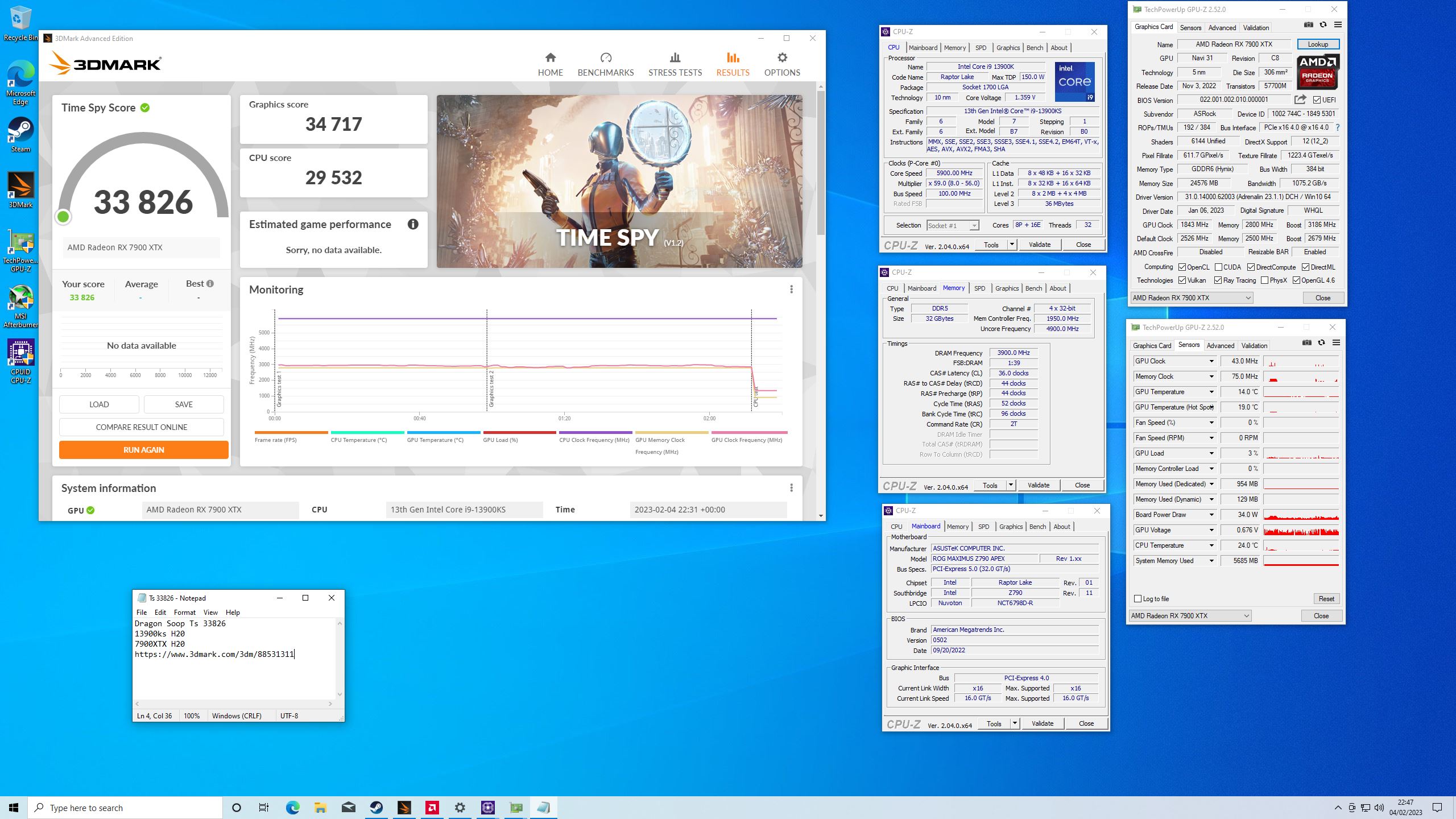Expand Tools dropdown arrow in CPU-Z Mainboard window
This screenshot has width=1456, height=819.
point(1015,723)
